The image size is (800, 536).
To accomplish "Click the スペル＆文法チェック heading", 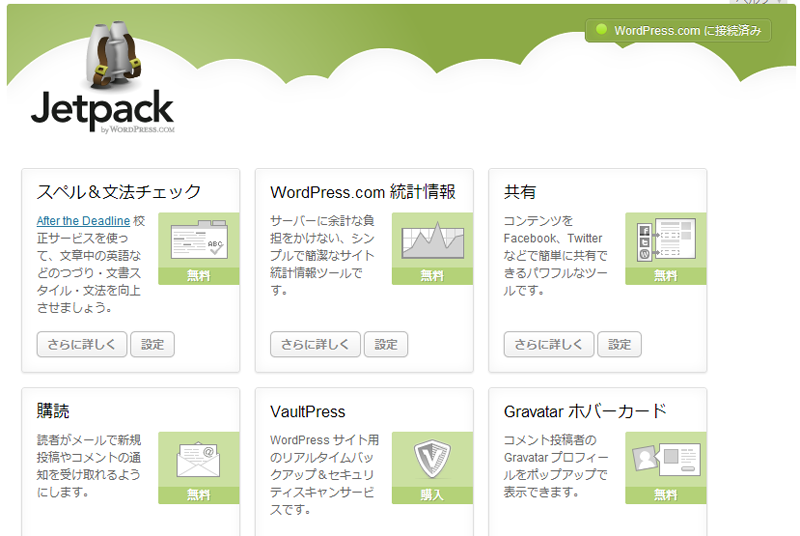I will (119, 192).
